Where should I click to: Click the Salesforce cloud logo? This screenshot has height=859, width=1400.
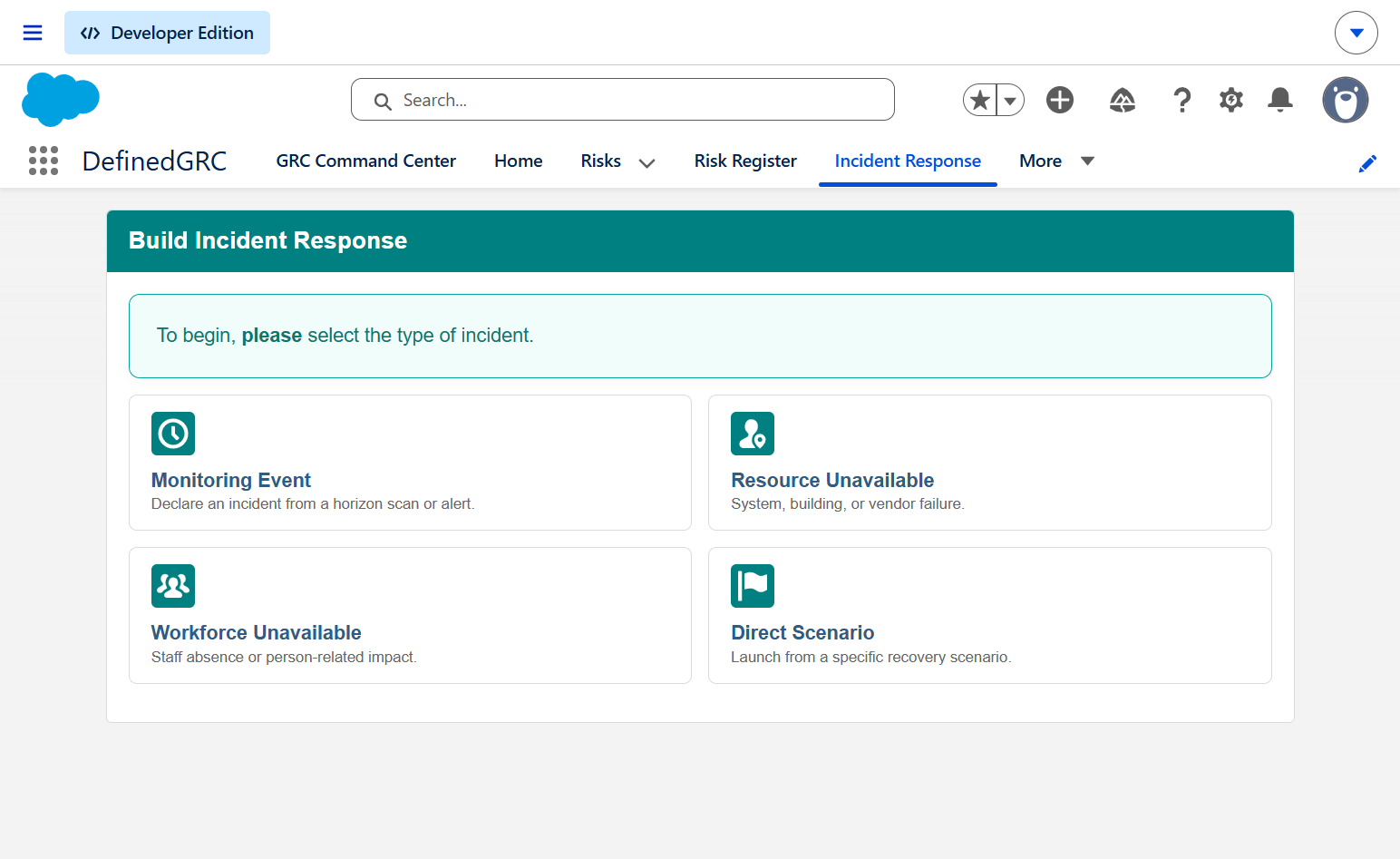(61, 100)
